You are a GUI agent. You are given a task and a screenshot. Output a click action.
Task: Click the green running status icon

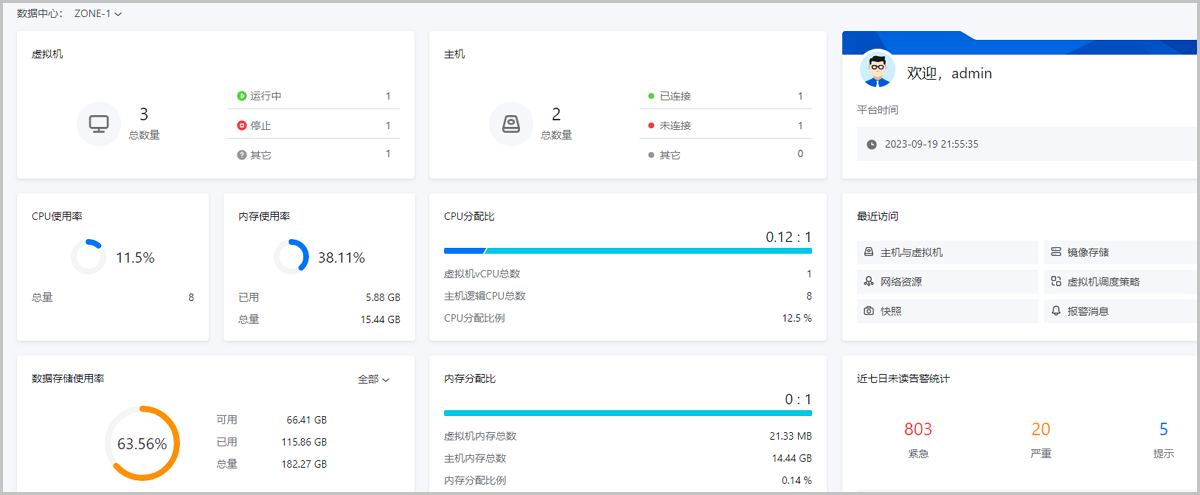click(x=241, y=96)
